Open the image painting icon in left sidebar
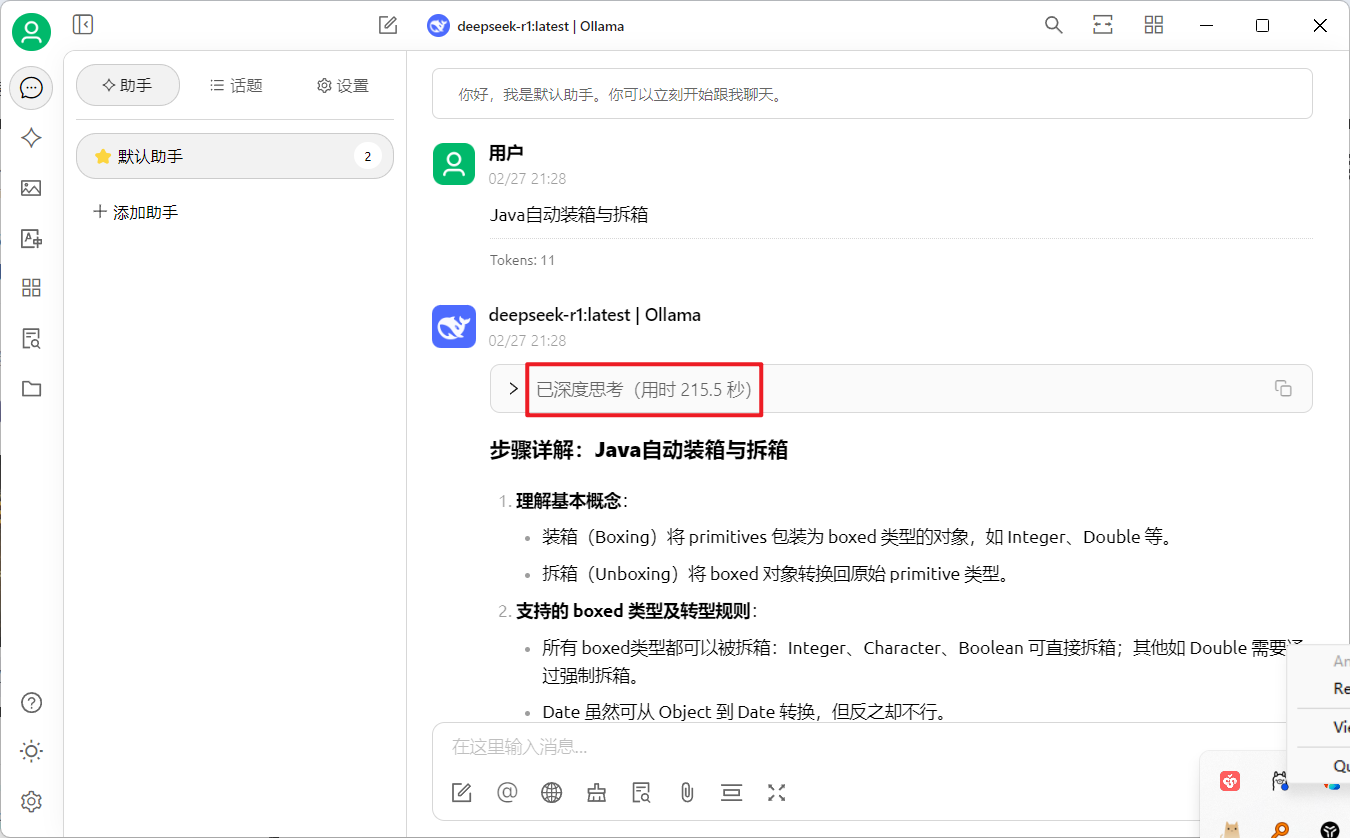The height and width of the screenshot is (838, 1350). 31,188
